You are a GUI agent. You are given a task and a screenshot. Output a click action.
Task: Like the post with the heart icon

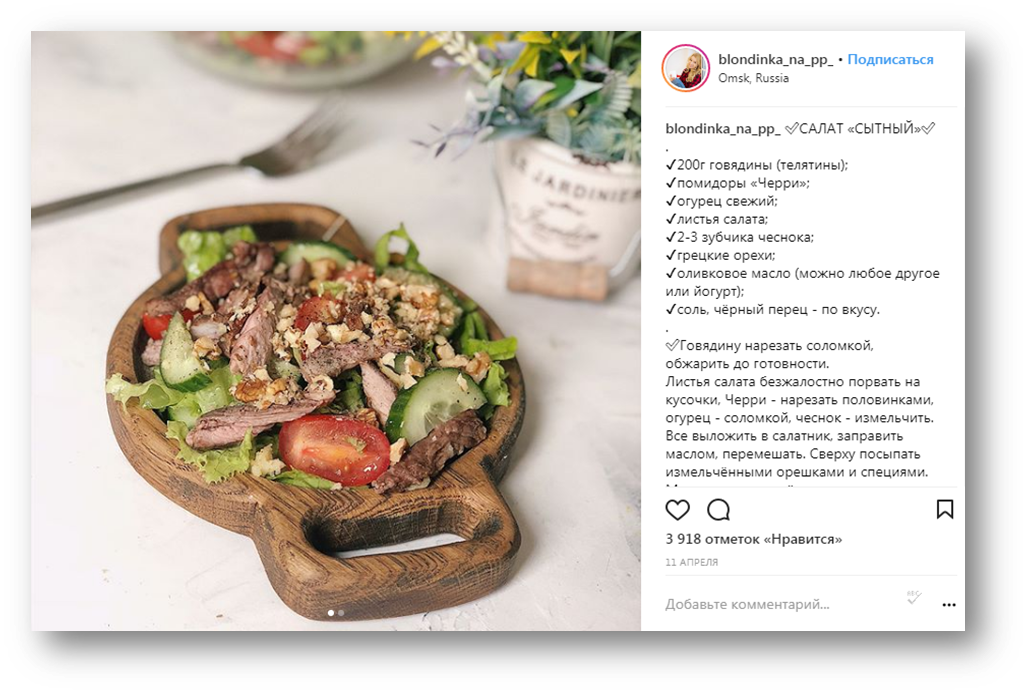(677, 509)
